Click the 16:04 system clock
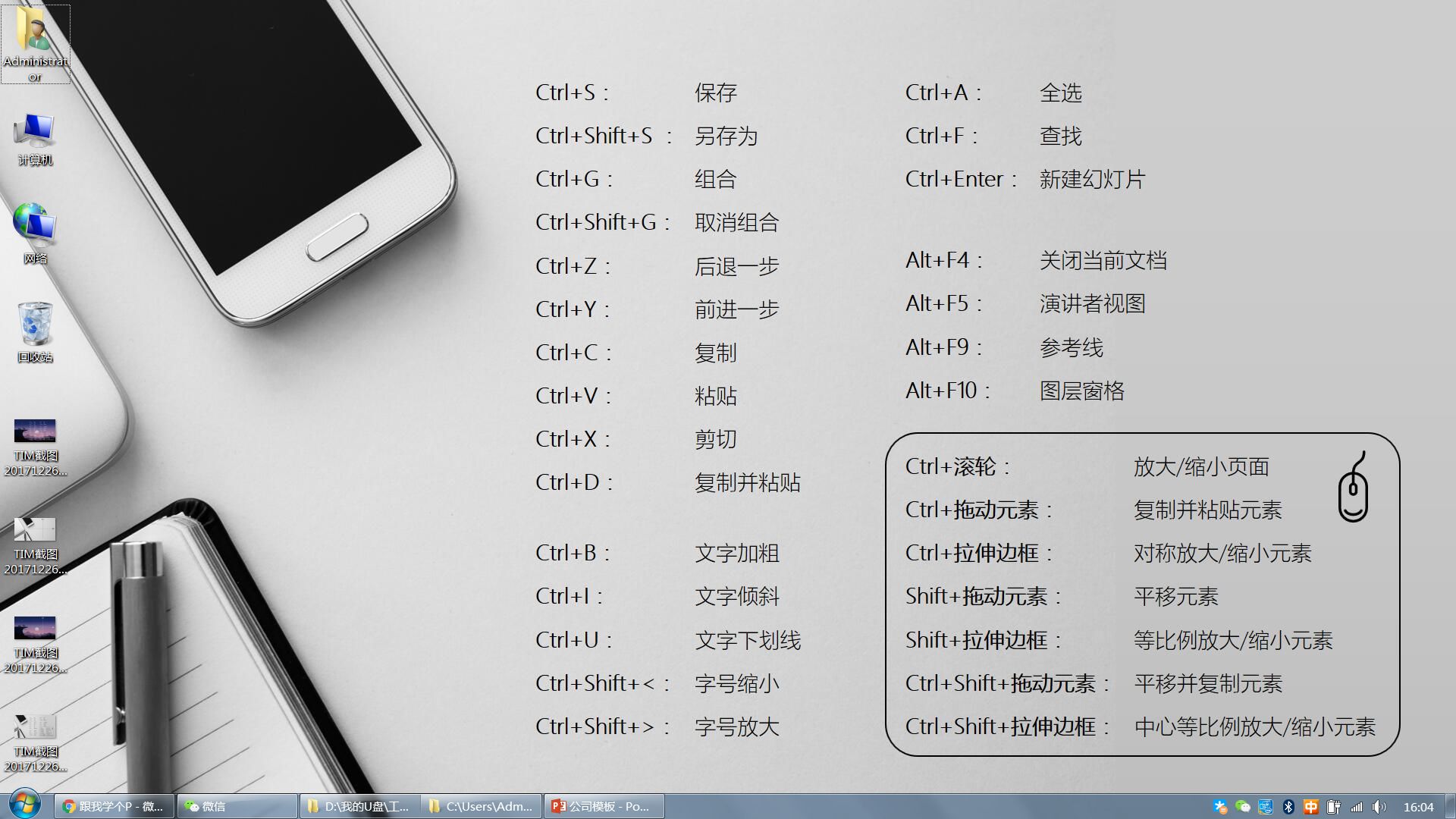This screenshot has width=1456, height=819. coord(1418,807)
